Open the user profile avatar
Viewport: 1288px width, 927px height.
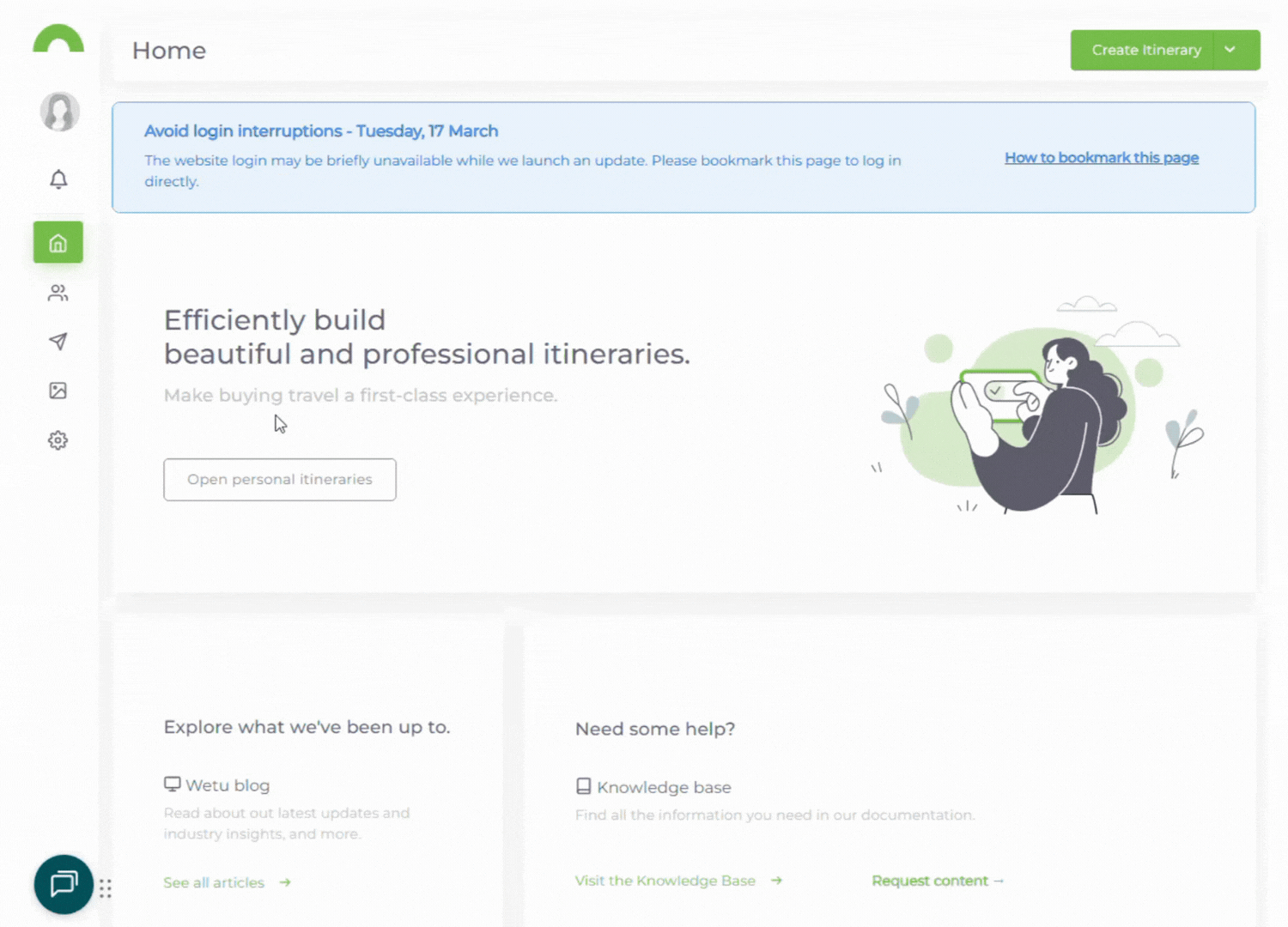(x=58, y=112)
